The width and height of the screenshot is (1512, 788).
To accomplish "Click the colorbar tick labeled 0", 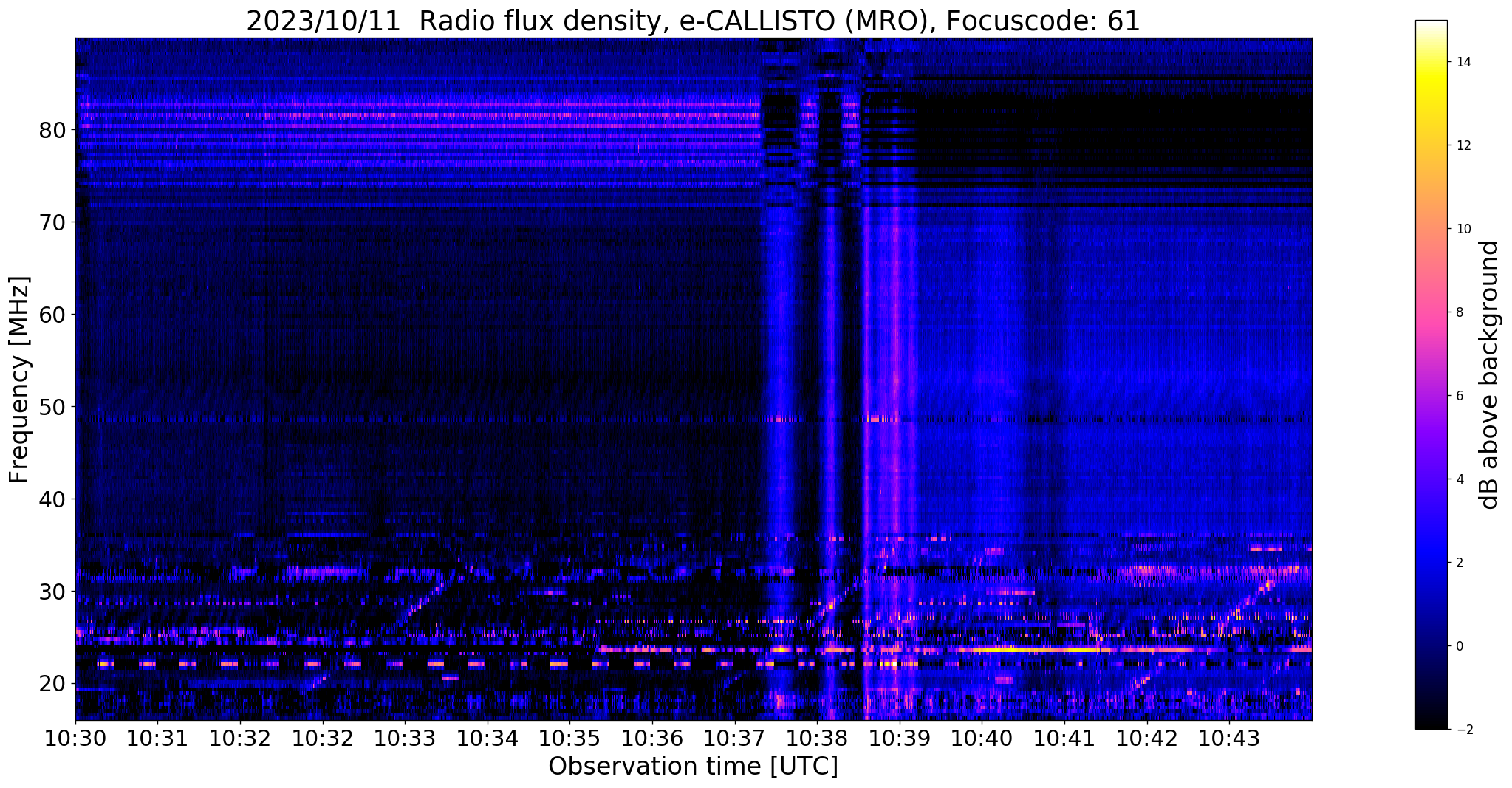I will point(1458,646).
